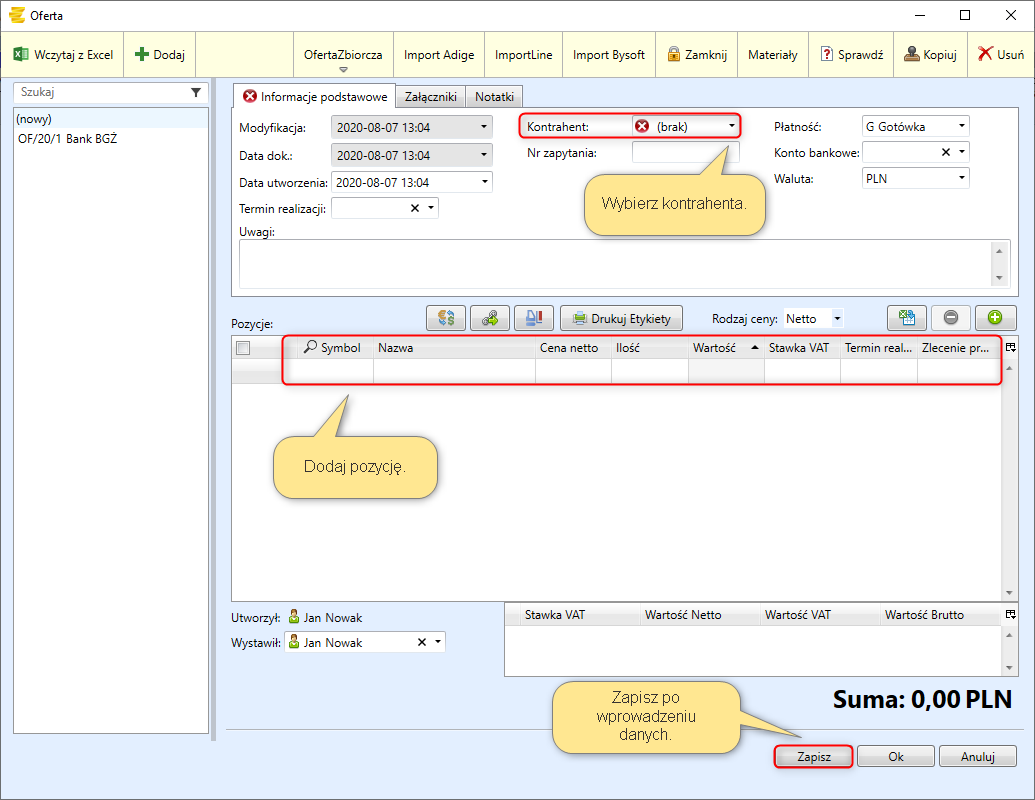Screen dimensions: 1035x800
Task: Select the OF/20/1 Bank BGŻ list entry
Action: tap(67, 138)
